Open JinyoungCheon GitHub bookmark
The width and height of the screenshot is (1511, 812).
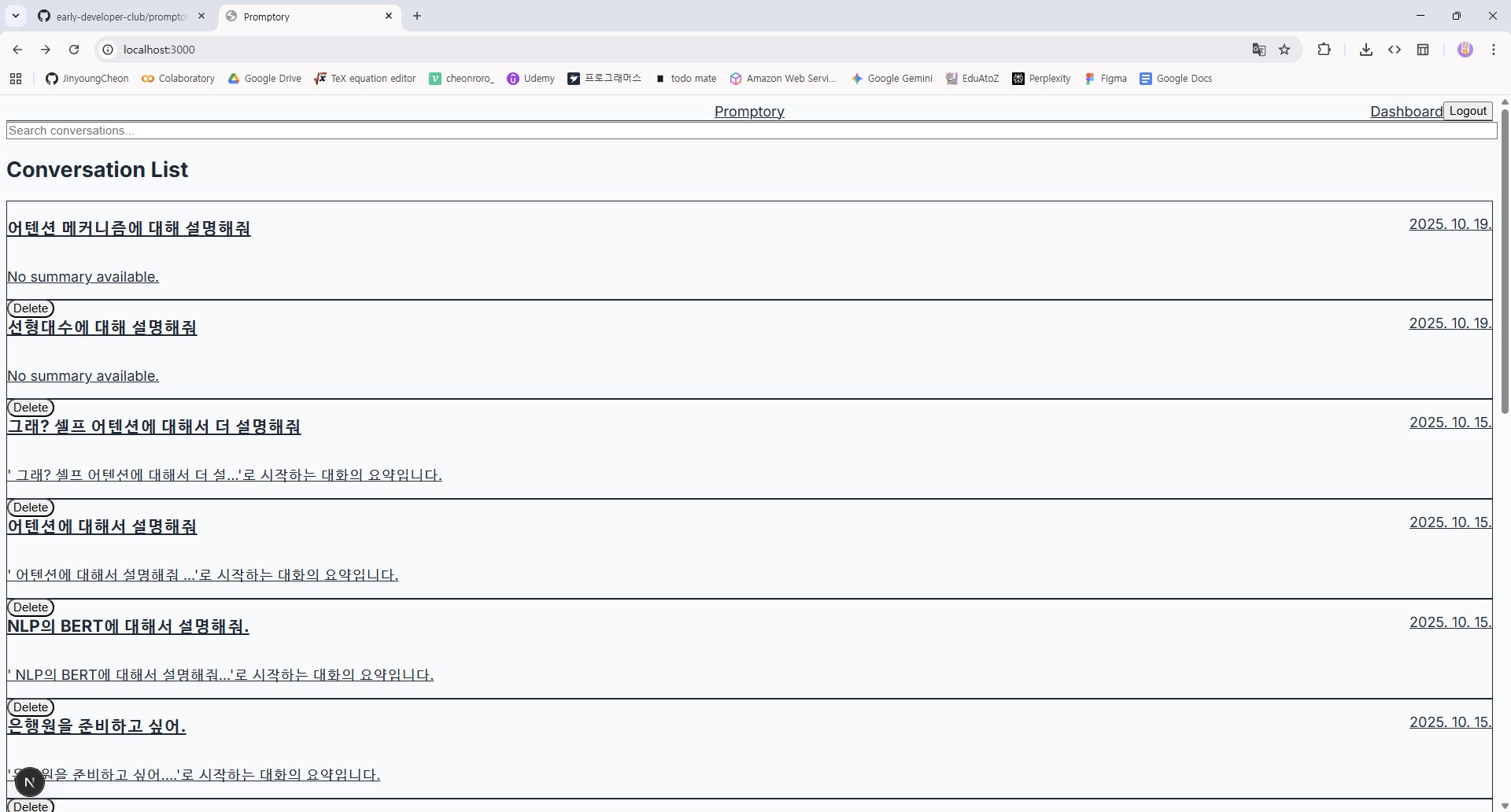pos(87,79)
